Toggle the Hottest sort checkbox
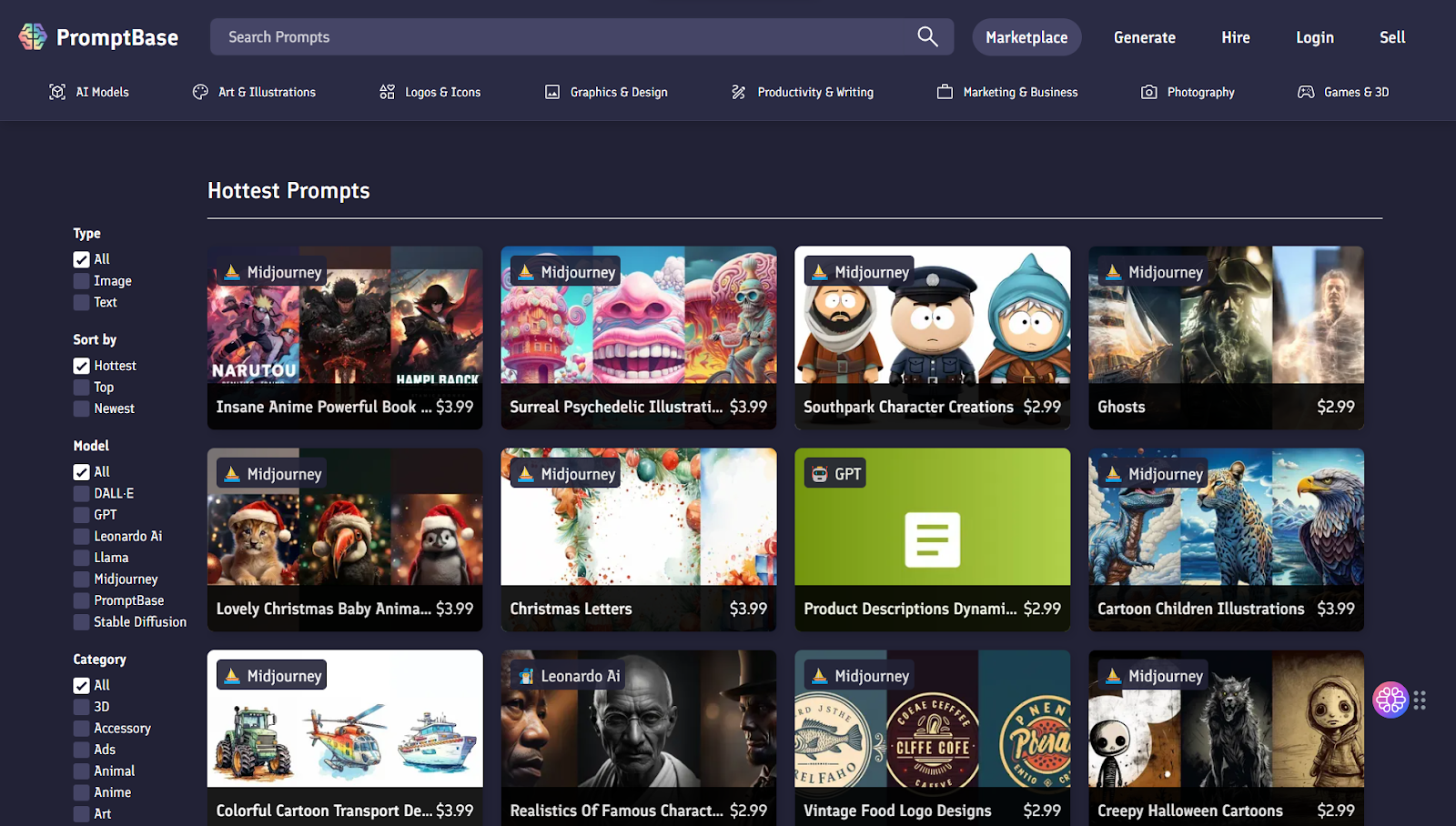 pos(82,366)
